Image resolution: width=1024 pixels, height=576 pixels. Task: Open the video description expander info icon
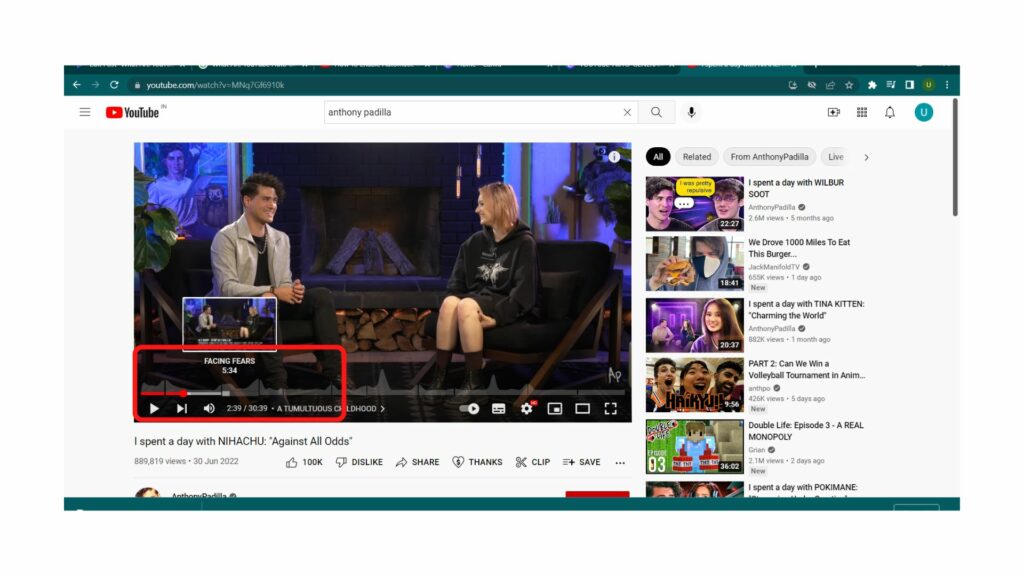click(x=613, y=158)
